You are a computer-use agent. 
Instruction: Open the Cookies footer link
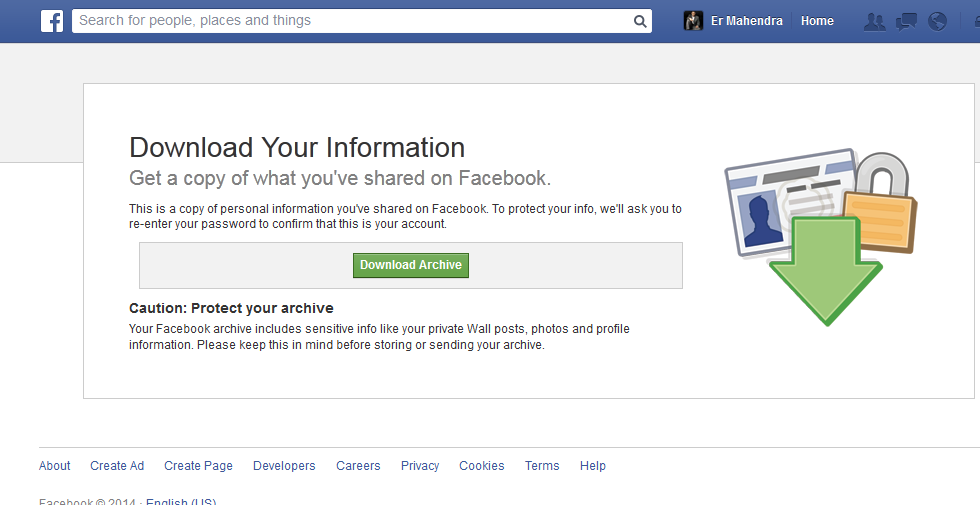(x=481, y=466)
